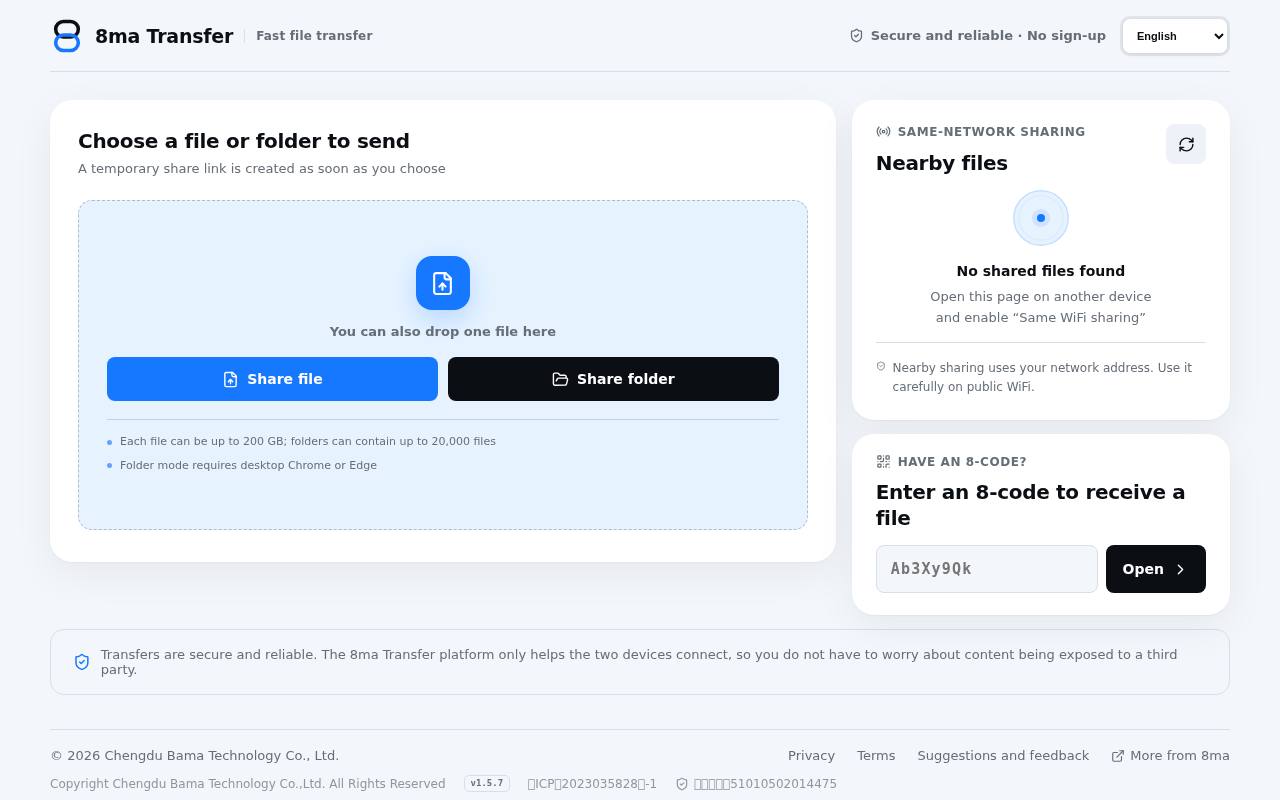The height and width of the screenshot is (800, 1280).
Task: Click the '© 2026 Chengdu Bama Technology' copyright text
Action: pos(195,756)
